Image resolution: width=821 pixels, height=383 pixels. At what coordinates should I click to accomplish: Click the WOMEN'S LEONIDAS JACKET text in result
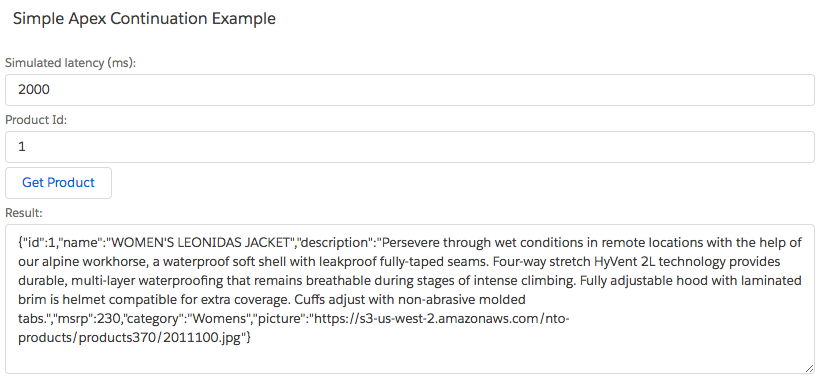(202, 243)
